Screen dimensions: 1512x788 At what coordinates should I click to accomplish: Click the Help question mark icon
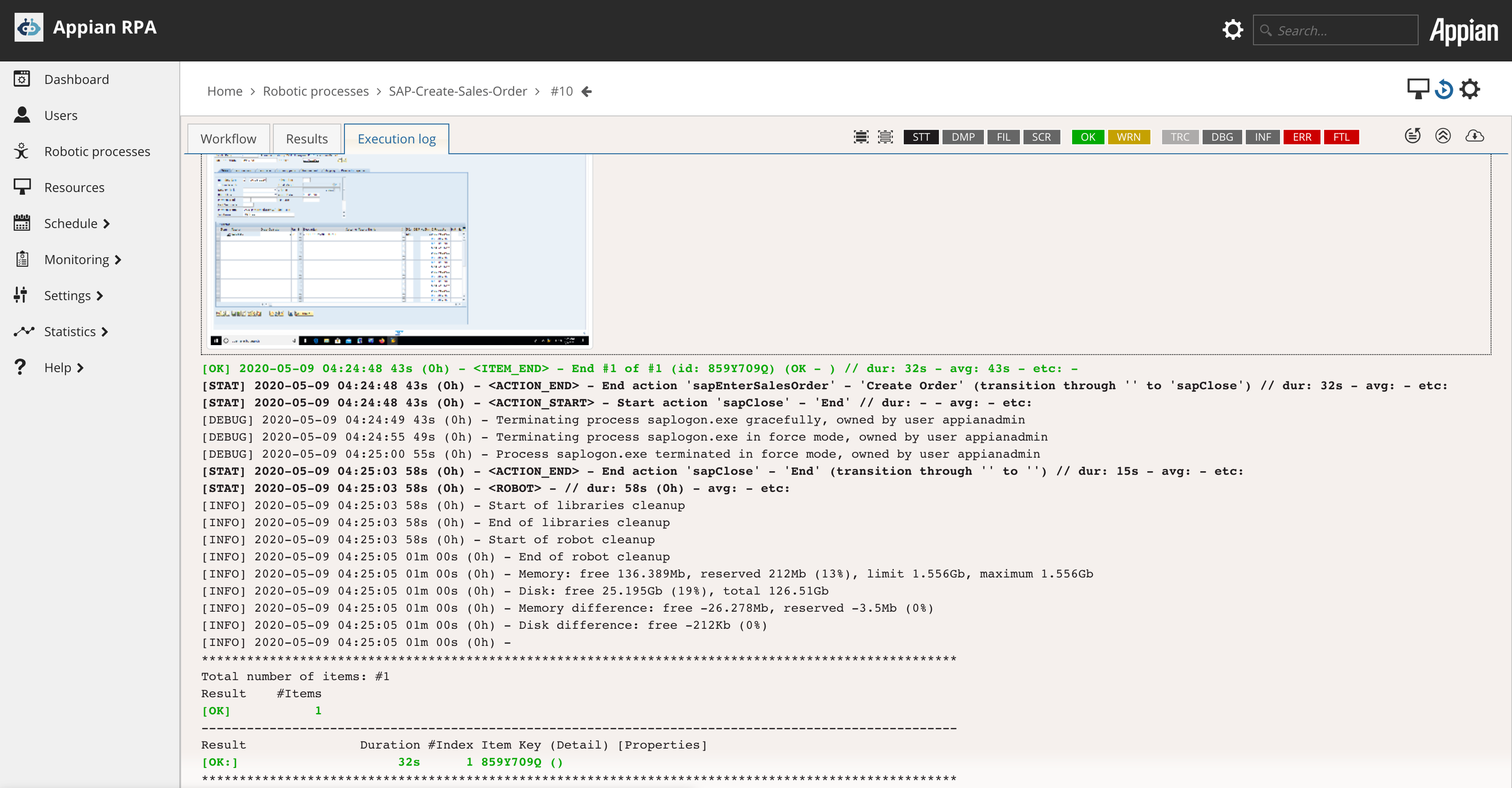20,367
